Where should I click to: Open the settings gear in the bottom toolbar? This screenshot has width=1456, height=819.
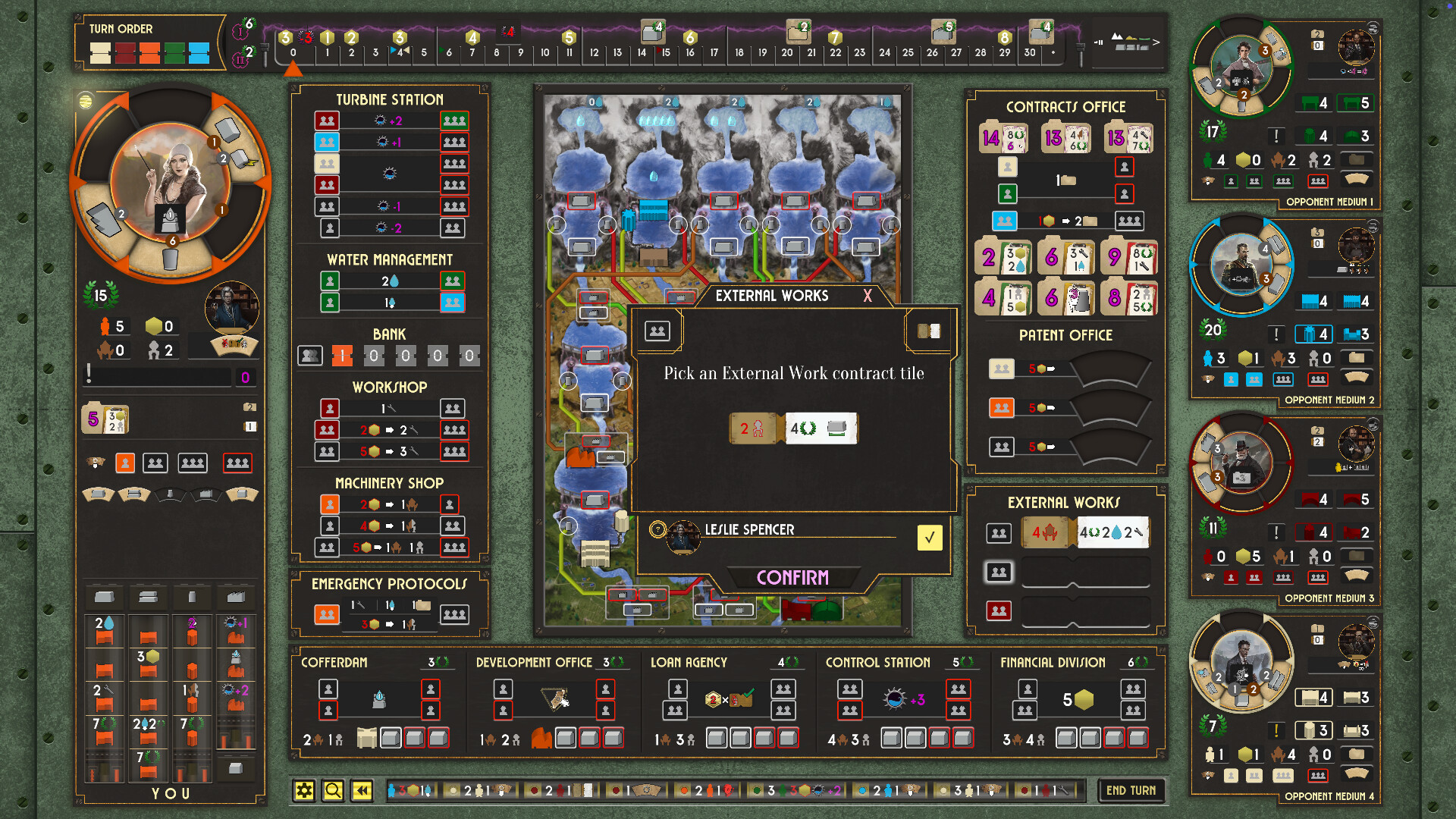tap(305, 790)
